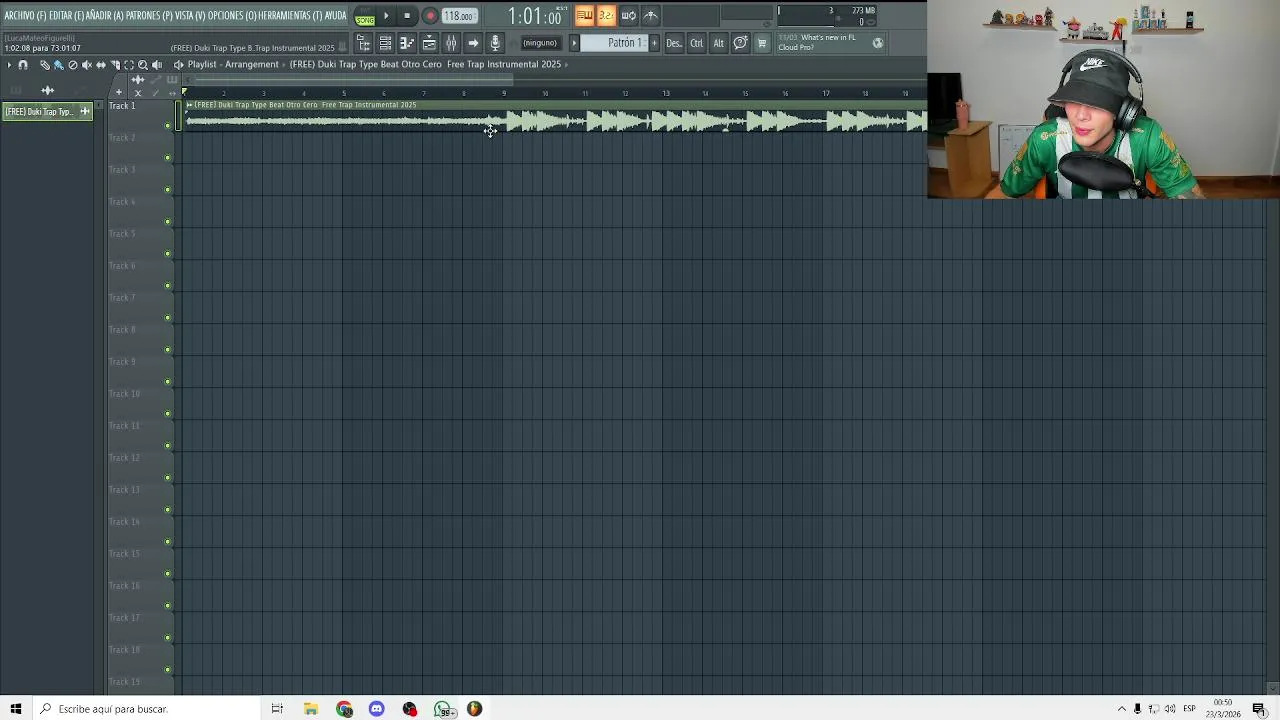Open the AÑADIR (A) menu
Screen dimensions: 1280x720
104,16
